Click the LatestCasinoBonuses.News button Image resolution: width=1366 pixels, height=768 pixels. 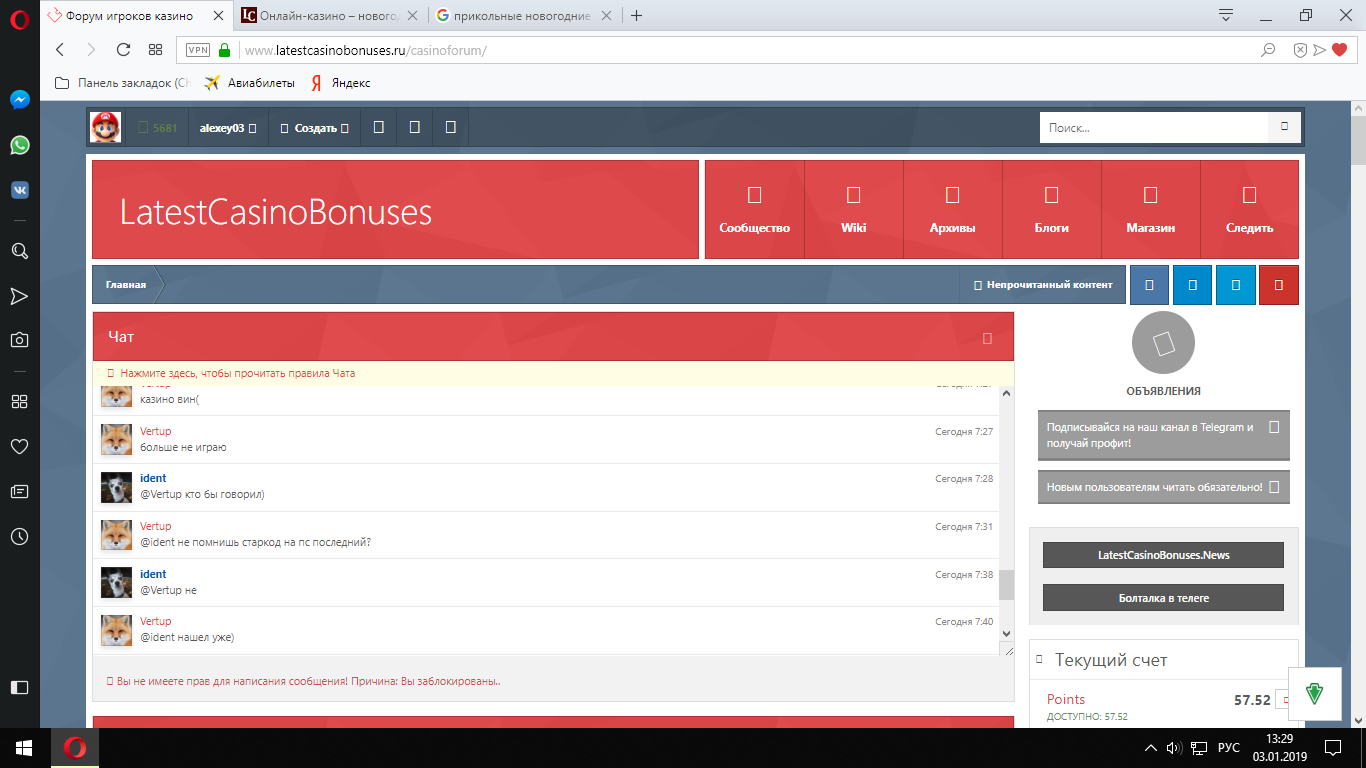[x=1163, y=555]
